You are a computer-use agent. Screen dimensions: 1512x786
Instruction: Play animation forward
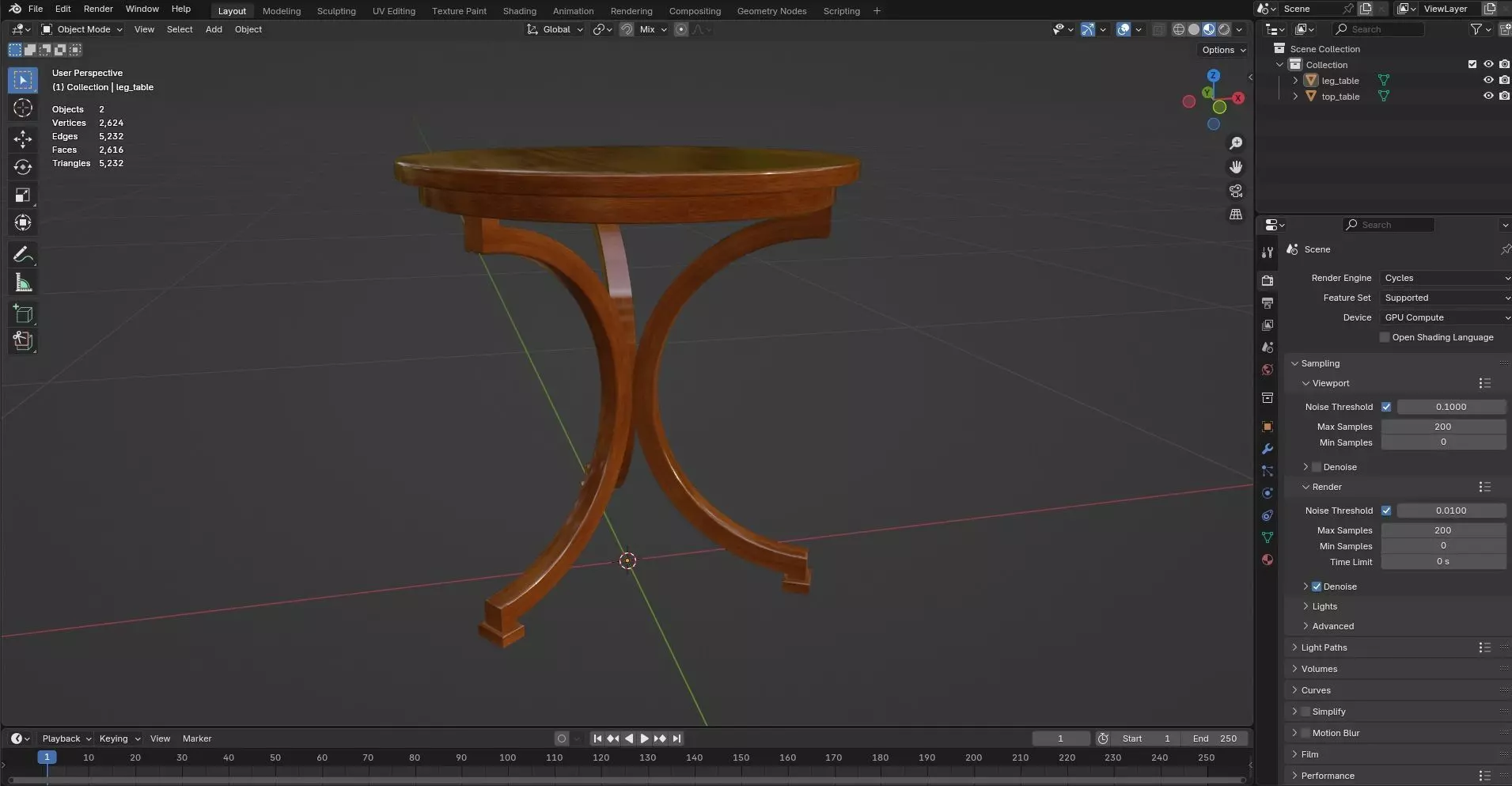pos(644,739)
